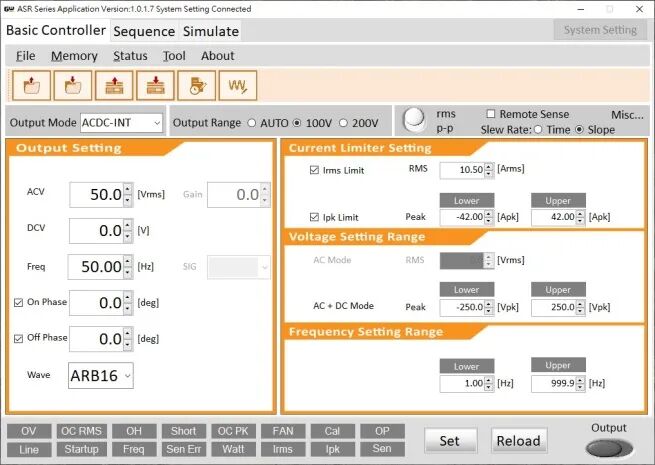Click the Startup status indicator
Screen dimensions: 655x465
tap(81, 450)
